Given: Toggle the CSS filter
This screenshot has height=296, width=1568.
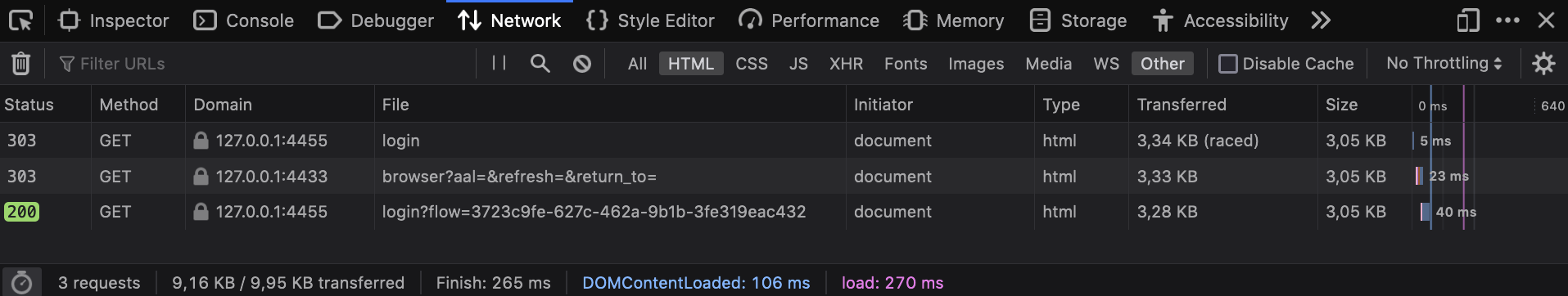Looking at the screenshot, I should pos(752,63).
